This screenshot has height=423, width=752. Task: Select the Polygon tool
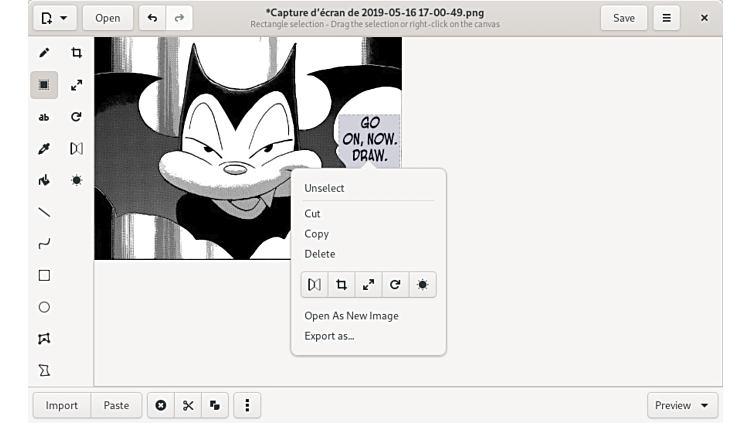pyautogui.click(x=44, y=339)
